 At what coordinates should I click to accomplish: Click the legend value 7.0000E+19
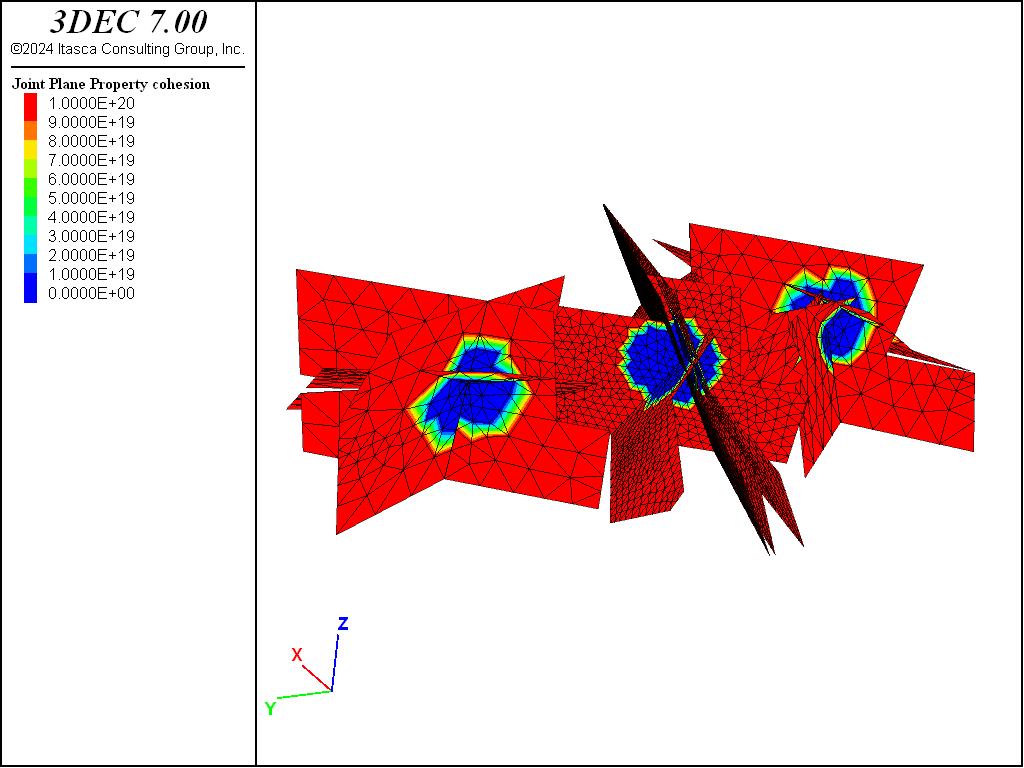point(91,160)
